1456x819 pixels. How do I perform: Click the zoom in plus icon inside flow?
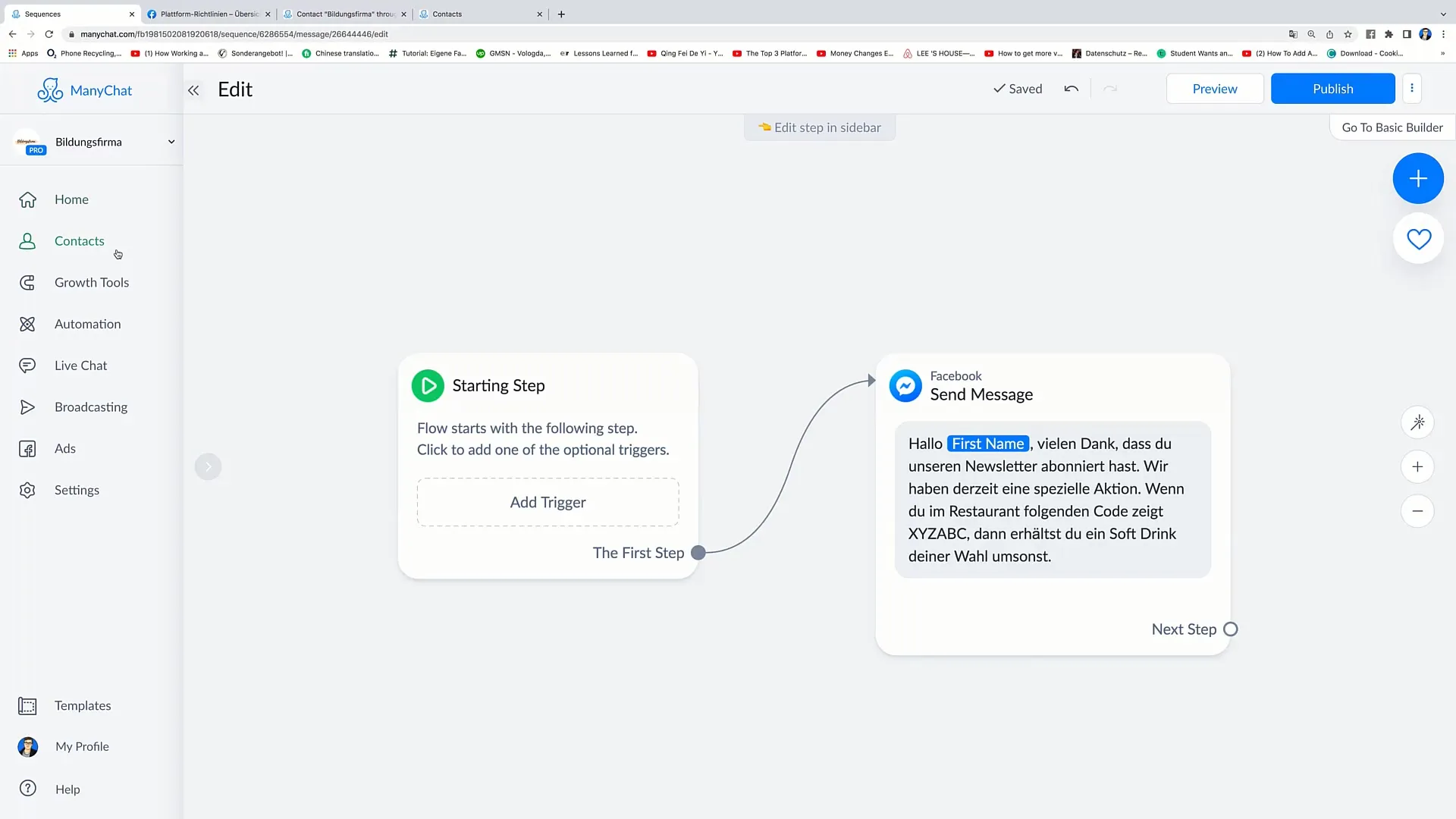1418,466
